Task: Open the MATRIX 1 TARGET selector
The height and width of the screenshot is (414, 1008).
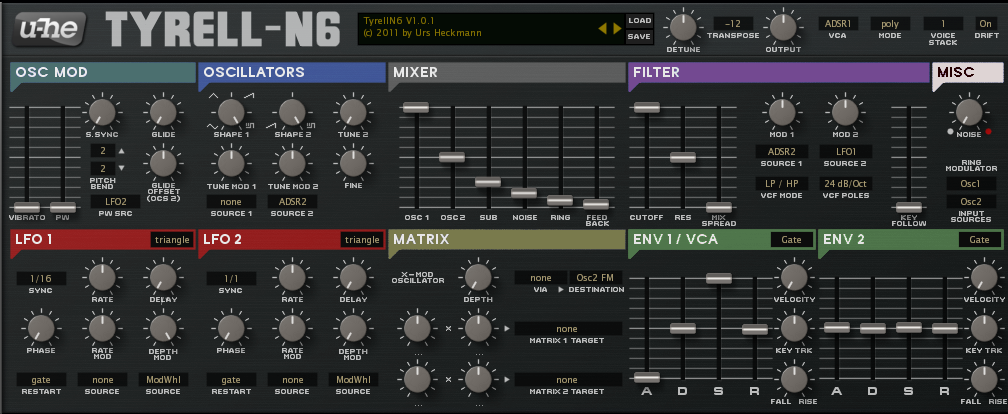Action: (568, 328)
